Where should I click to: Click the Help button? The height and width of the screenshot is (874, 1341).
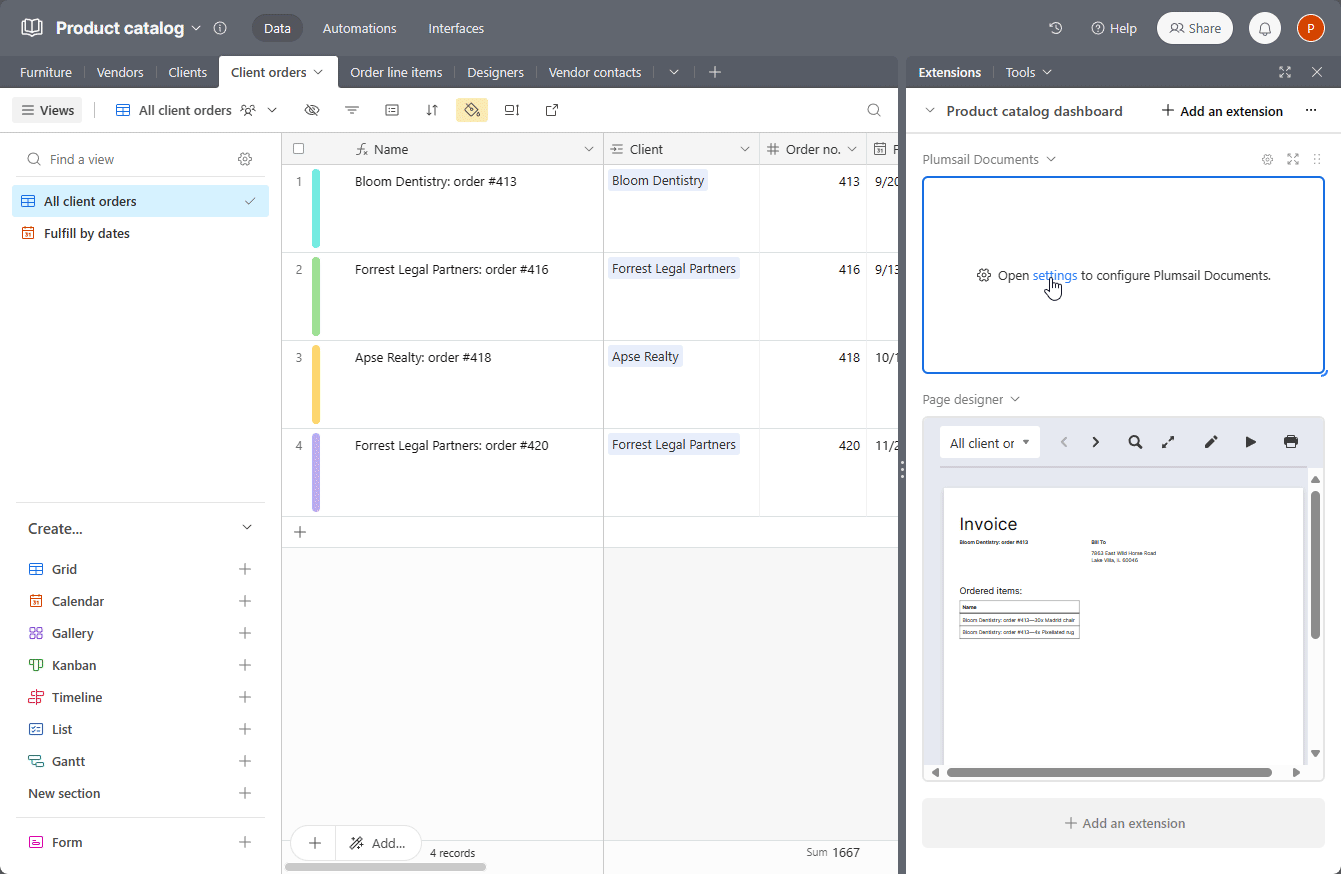pos(1114,28)
